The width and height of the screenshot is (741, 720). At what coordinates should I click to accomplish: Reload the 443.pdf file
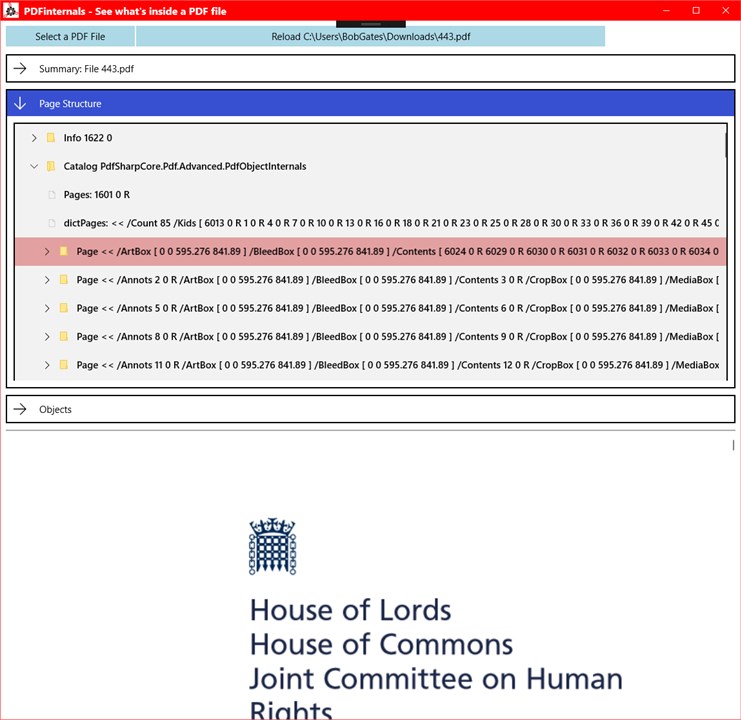pos(370,36)
